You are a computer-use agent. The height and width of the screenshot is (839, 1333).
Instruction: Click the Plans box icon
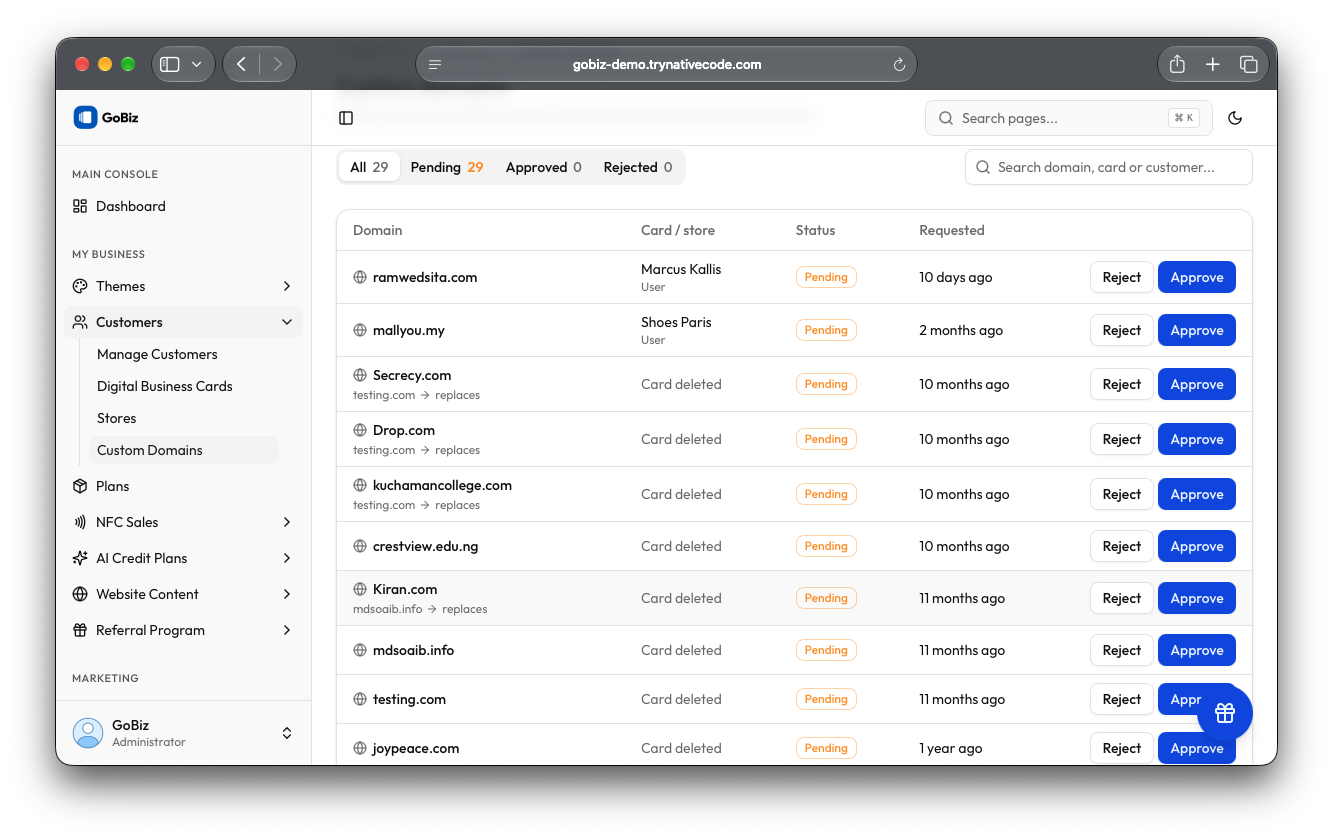[x=80, y=486]
